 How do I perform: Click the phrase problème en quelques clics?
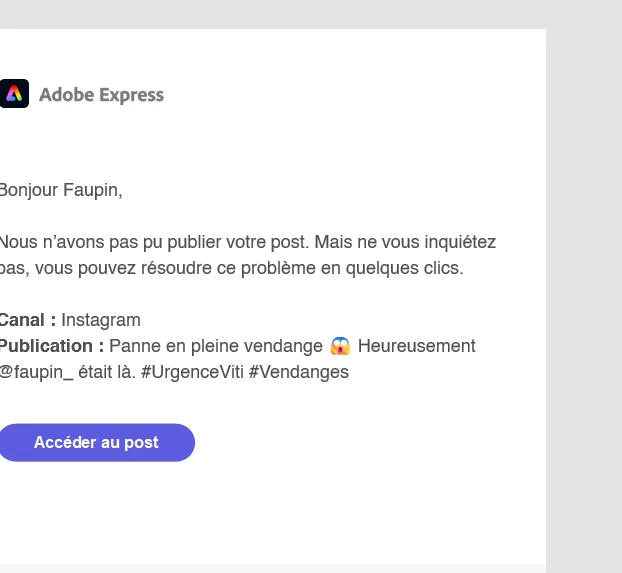click(352, 269)
